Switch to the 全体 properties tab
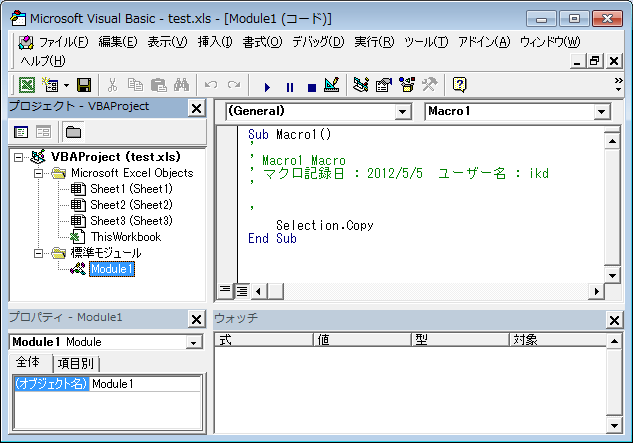The image size is (633, 443). click(28, 362)
